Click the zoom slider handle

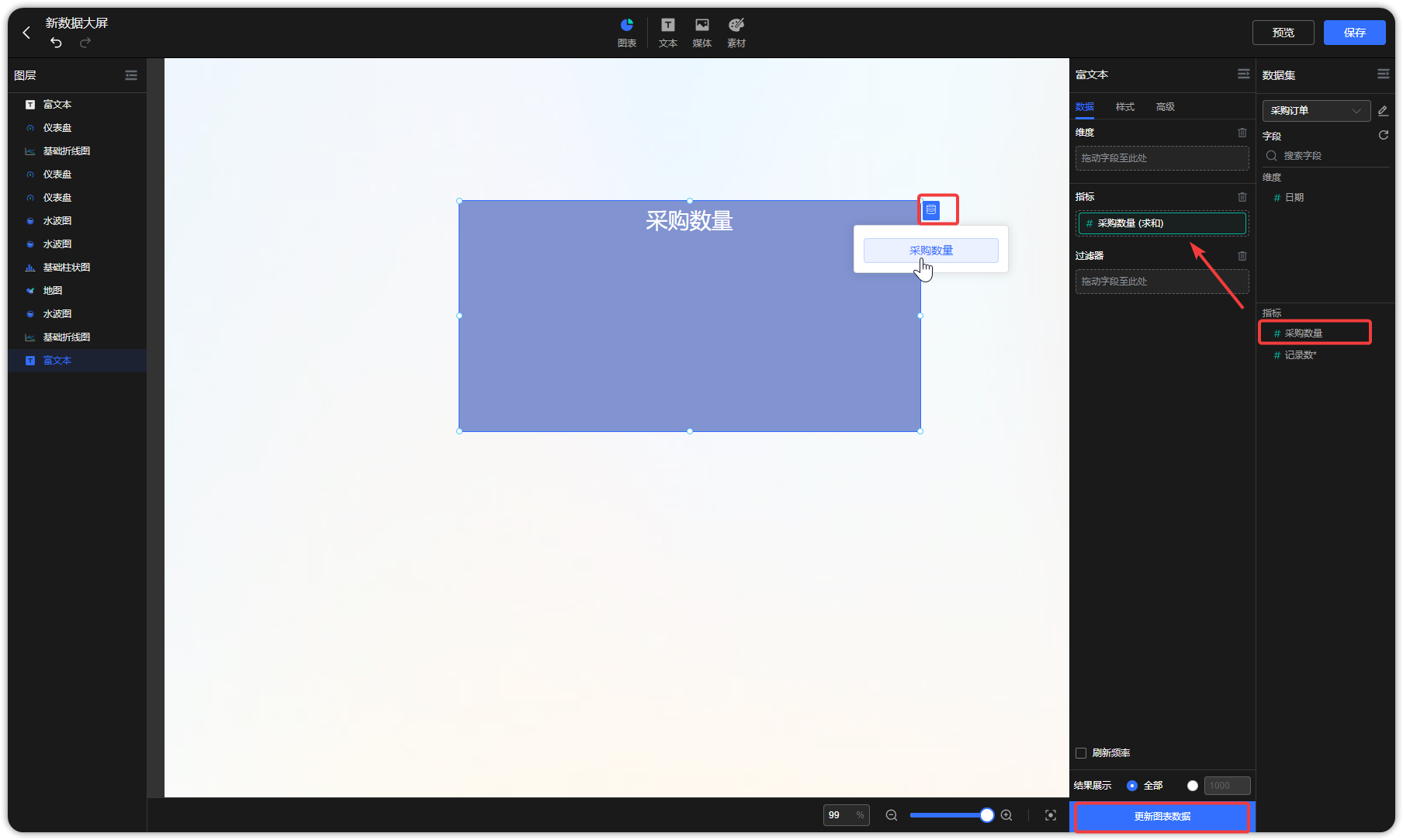987,815
